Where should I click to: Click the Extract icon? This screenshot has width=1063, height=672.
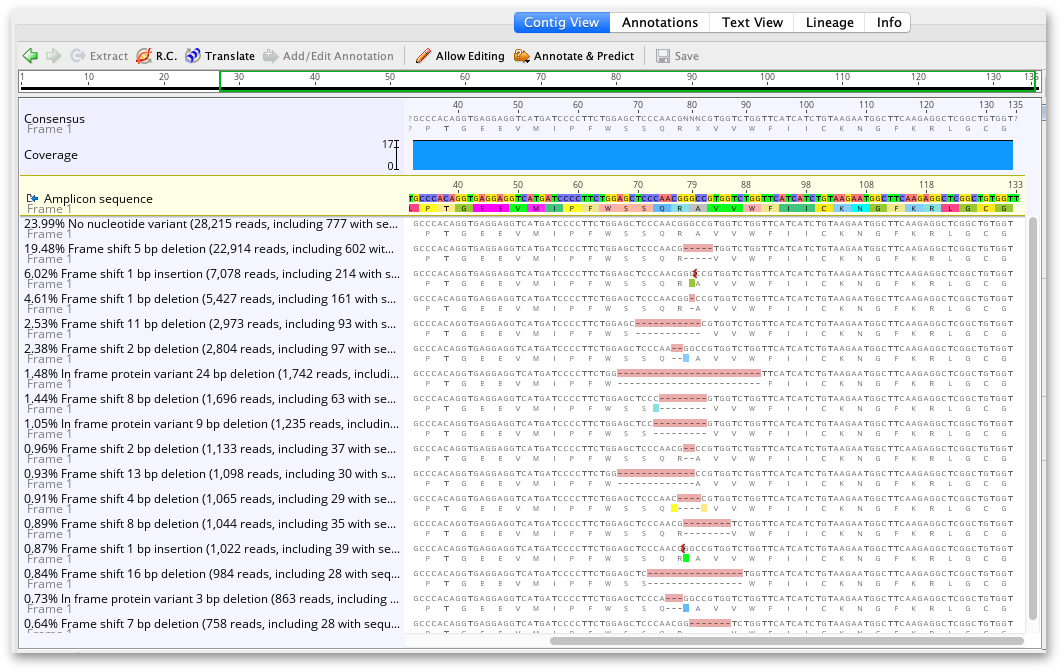pyautogui.click(x=78, y=56)
